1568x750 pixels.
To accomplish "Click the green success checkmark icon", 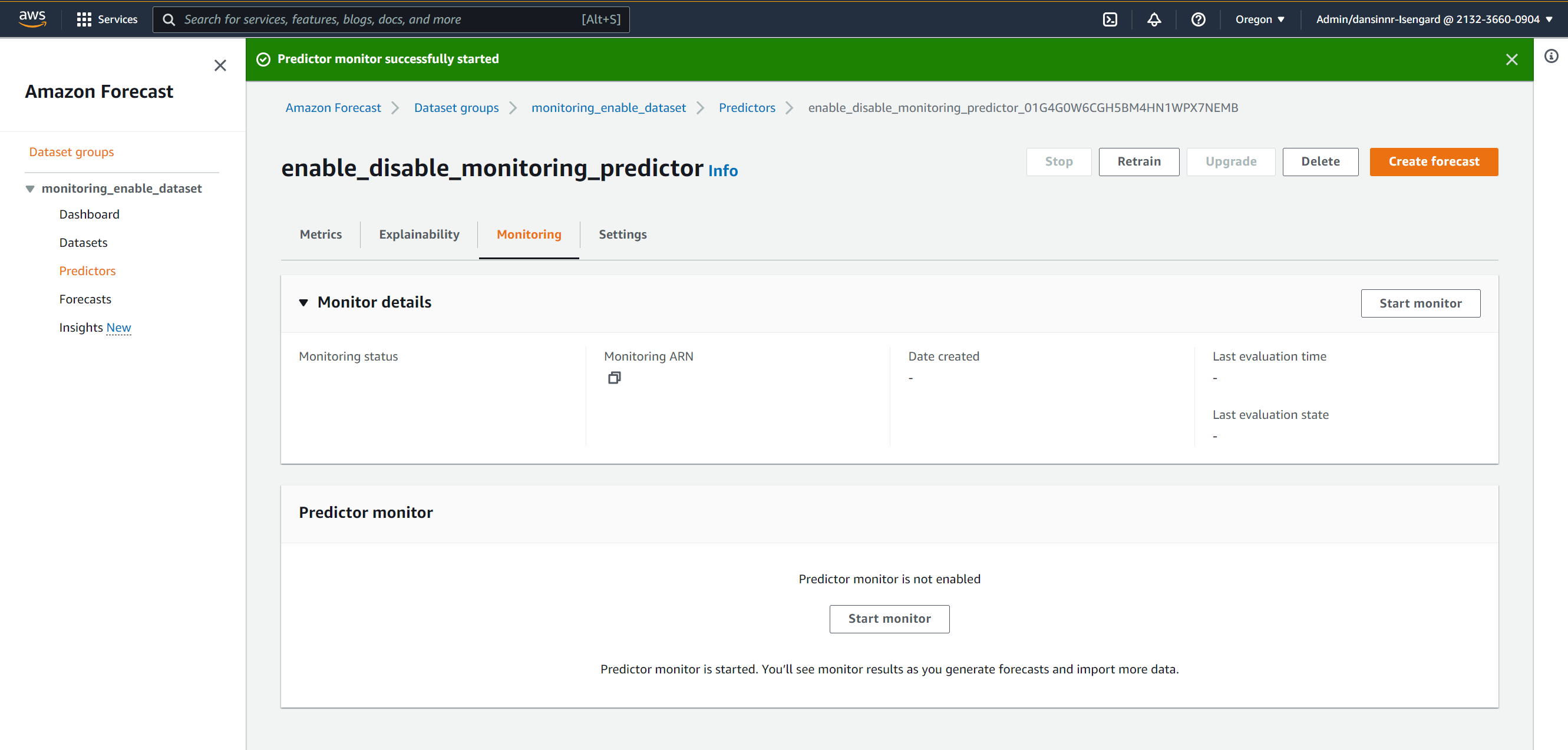I will pos(263,59).
